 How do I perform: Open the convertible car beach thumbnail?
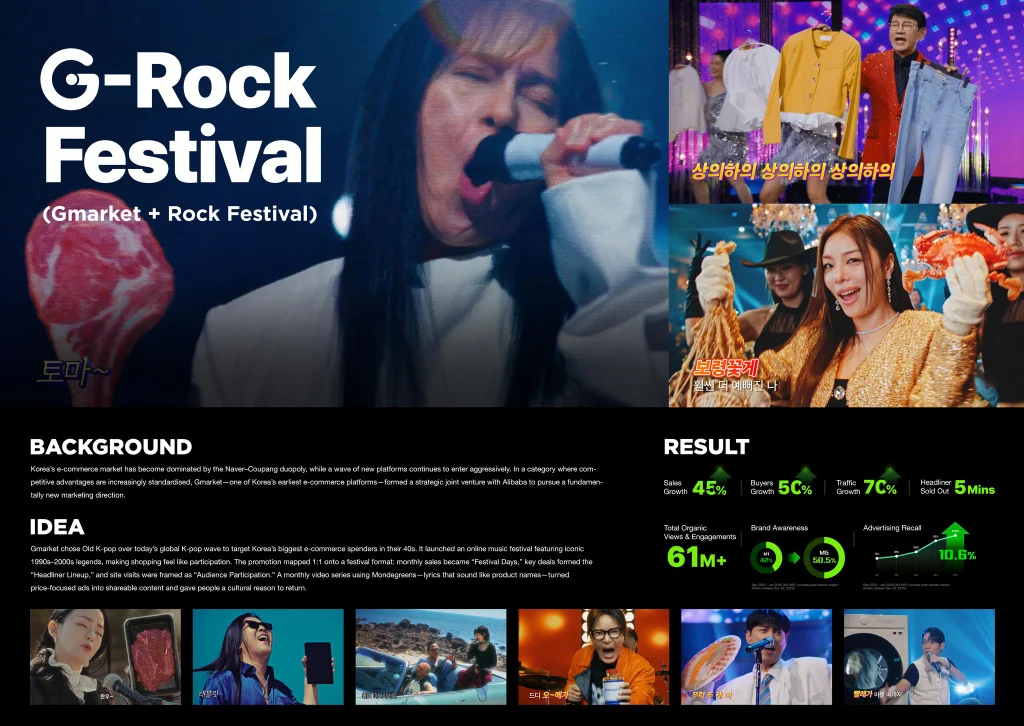click(431, 657)
